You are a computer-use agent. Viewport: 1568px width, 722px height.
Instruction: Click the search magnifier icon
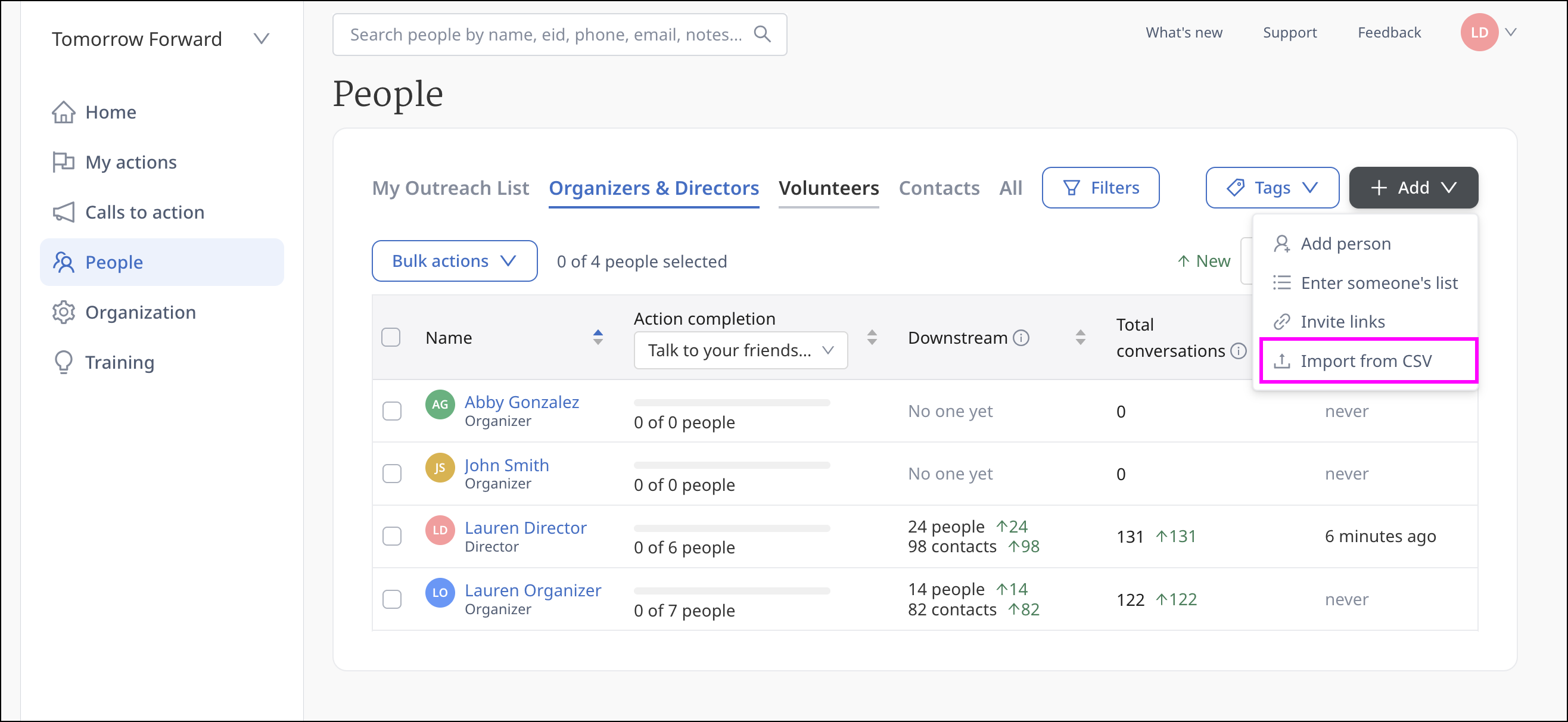[762, 34]
